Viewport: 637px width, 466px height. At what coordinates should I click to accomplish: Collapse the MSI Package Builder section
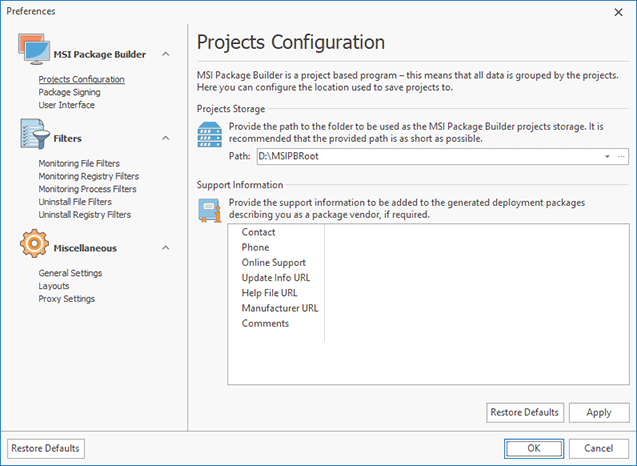pos(165,54)
